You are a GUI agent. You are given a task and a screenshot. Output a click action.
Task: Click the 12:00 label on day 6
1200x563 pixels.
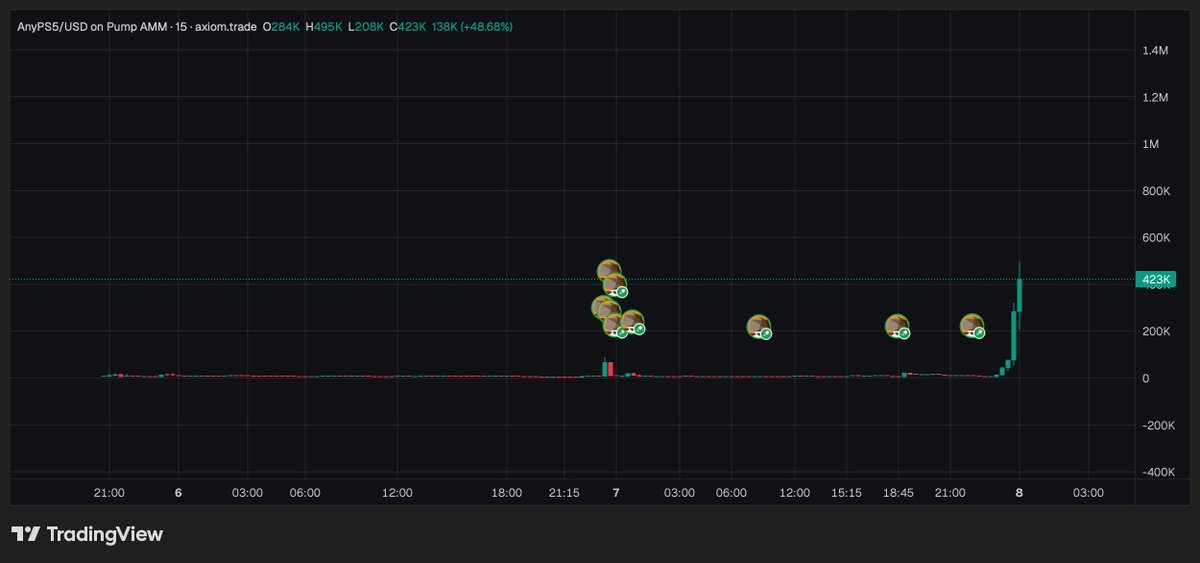coord(397,493)
